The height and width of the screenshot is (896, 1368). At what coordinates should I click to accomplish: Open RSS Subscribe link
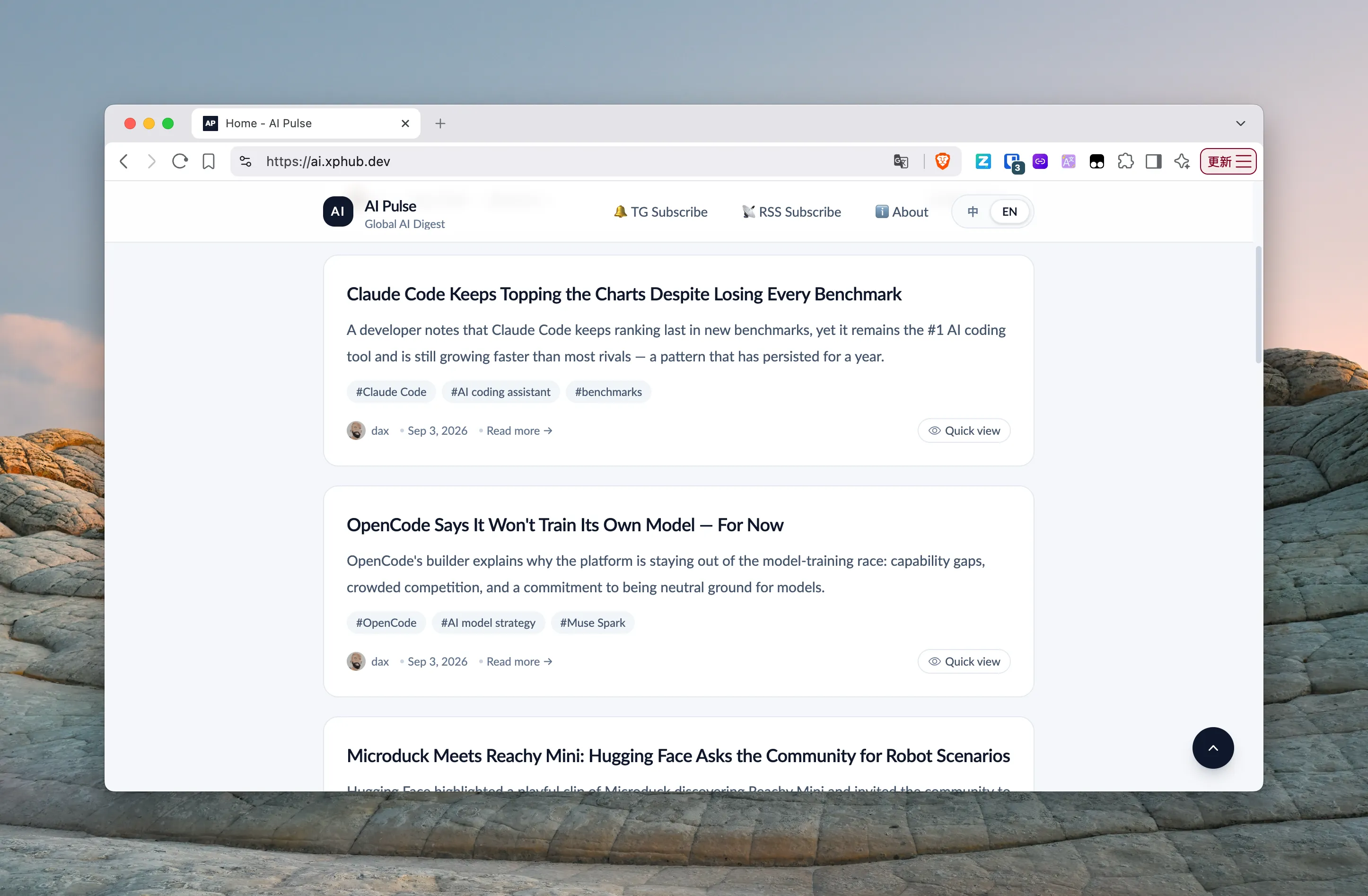click(x=791, y=211)
